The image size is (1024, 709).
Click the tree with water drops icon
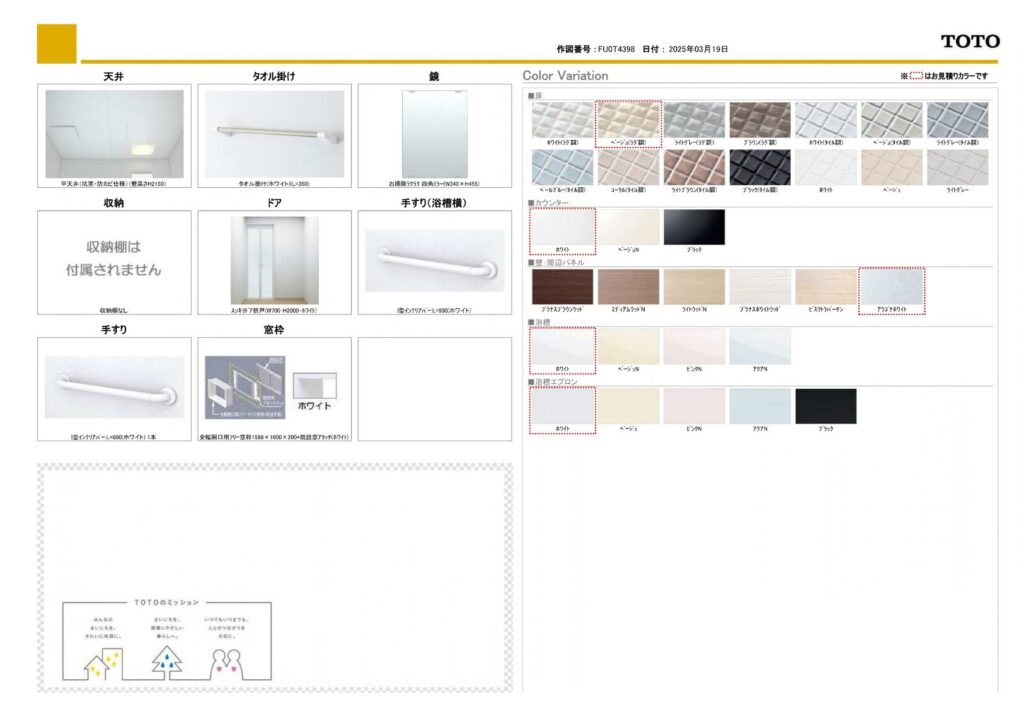[166, 662]
